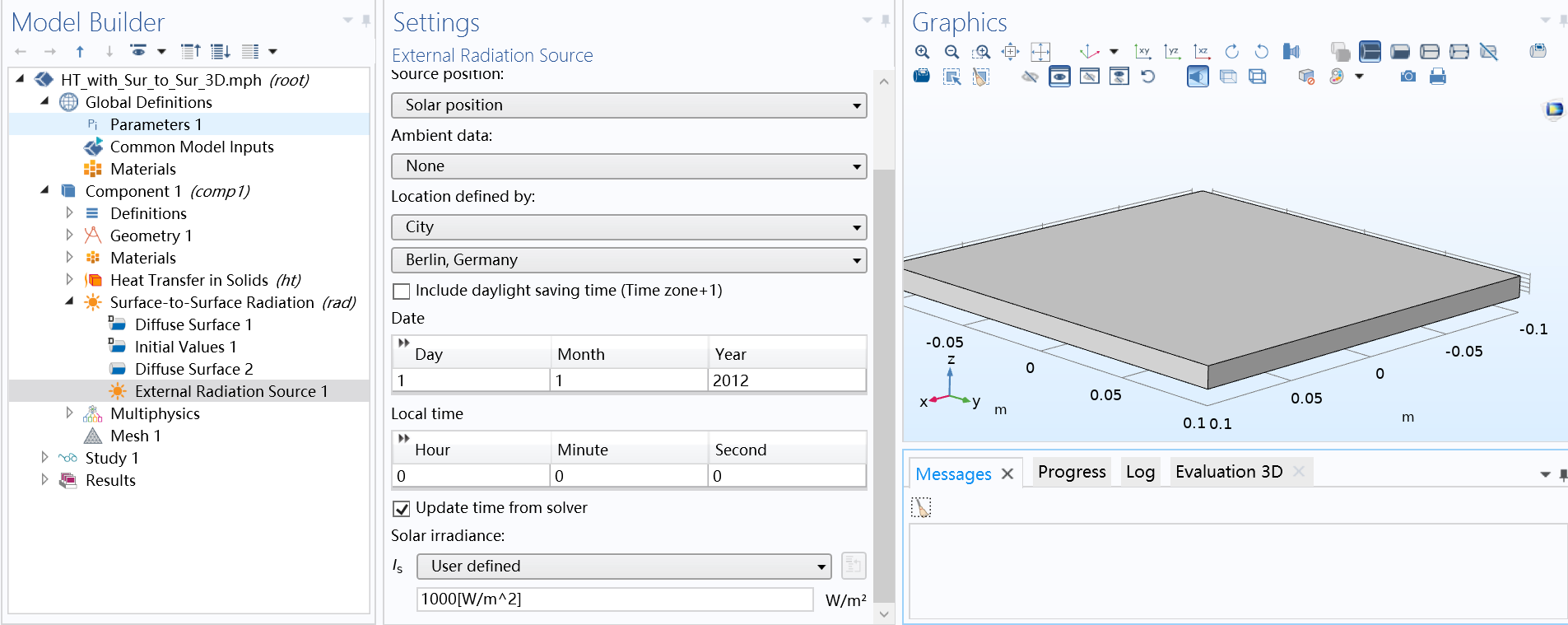1568x625 pixels.
Task: Uncheck Update time from solver
Action: pyautogui.click(x=402, y=509)
